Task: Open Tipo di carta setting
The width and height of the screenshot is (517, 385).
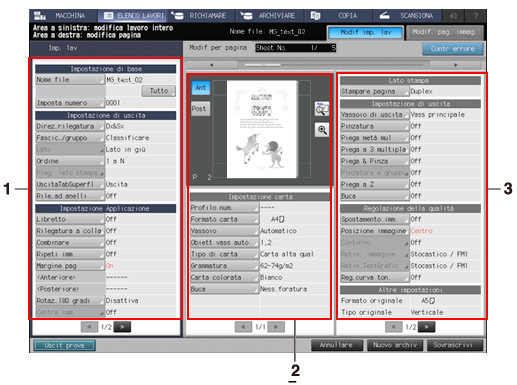Action: click(x=224, y=254)
